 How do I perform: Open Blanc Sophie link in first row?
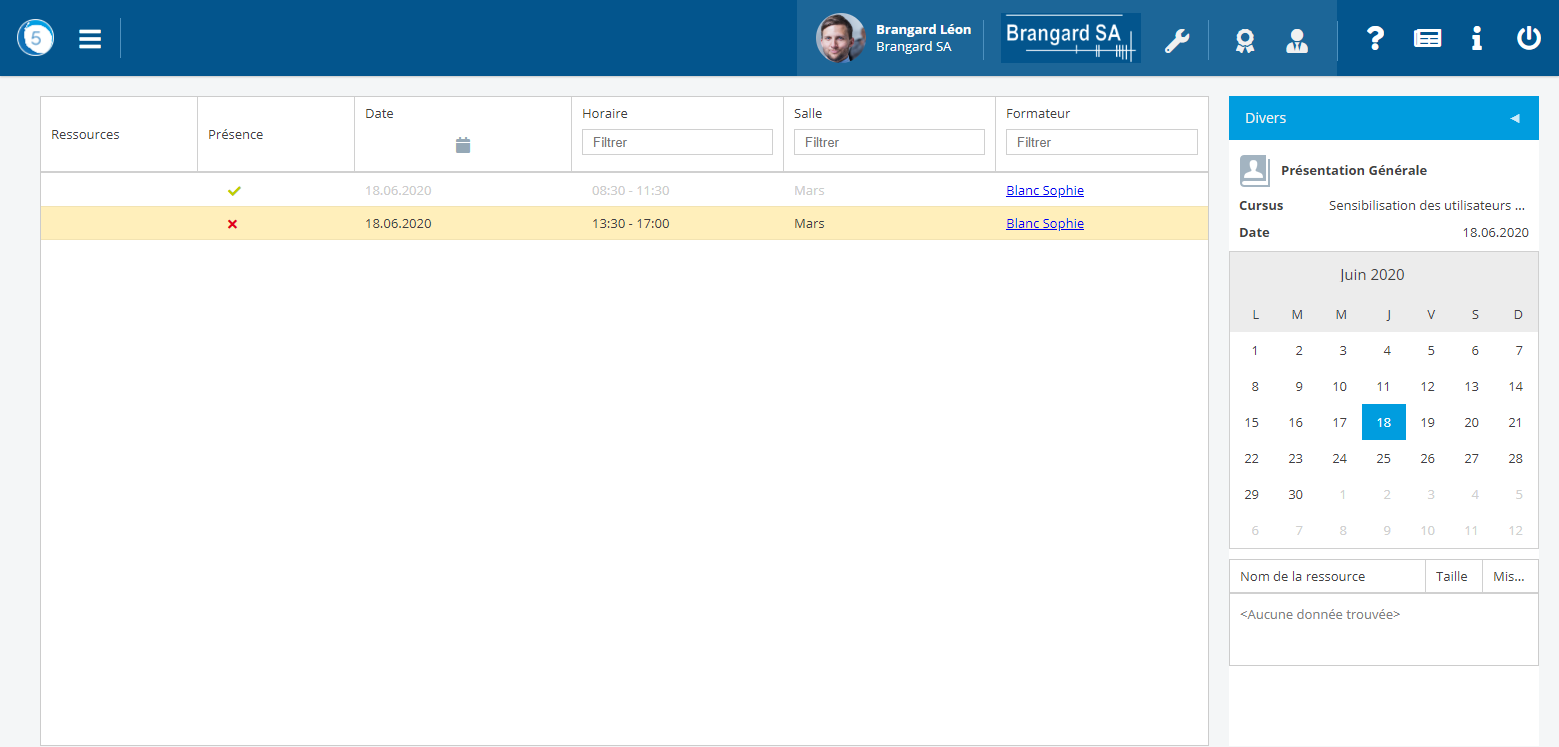pos(1044,191)
